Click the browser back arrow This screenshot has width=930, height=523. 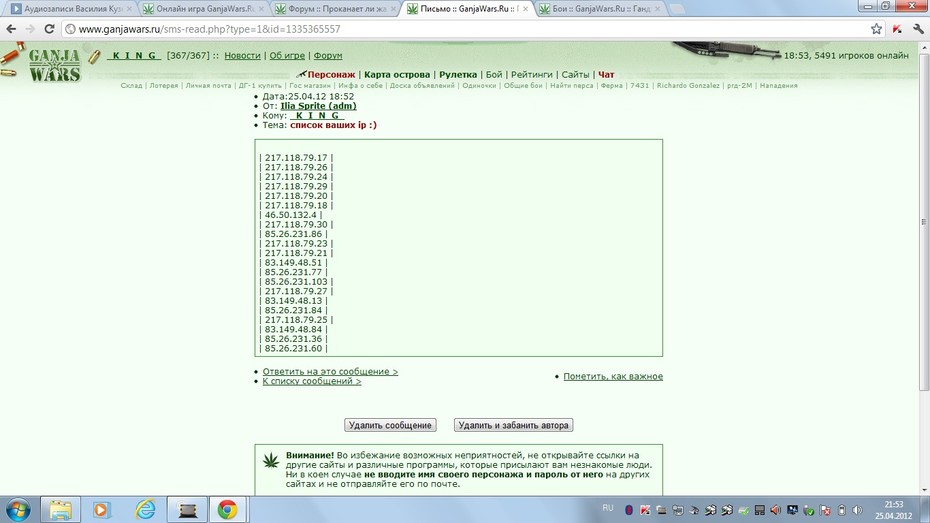[x=11, y=28]
